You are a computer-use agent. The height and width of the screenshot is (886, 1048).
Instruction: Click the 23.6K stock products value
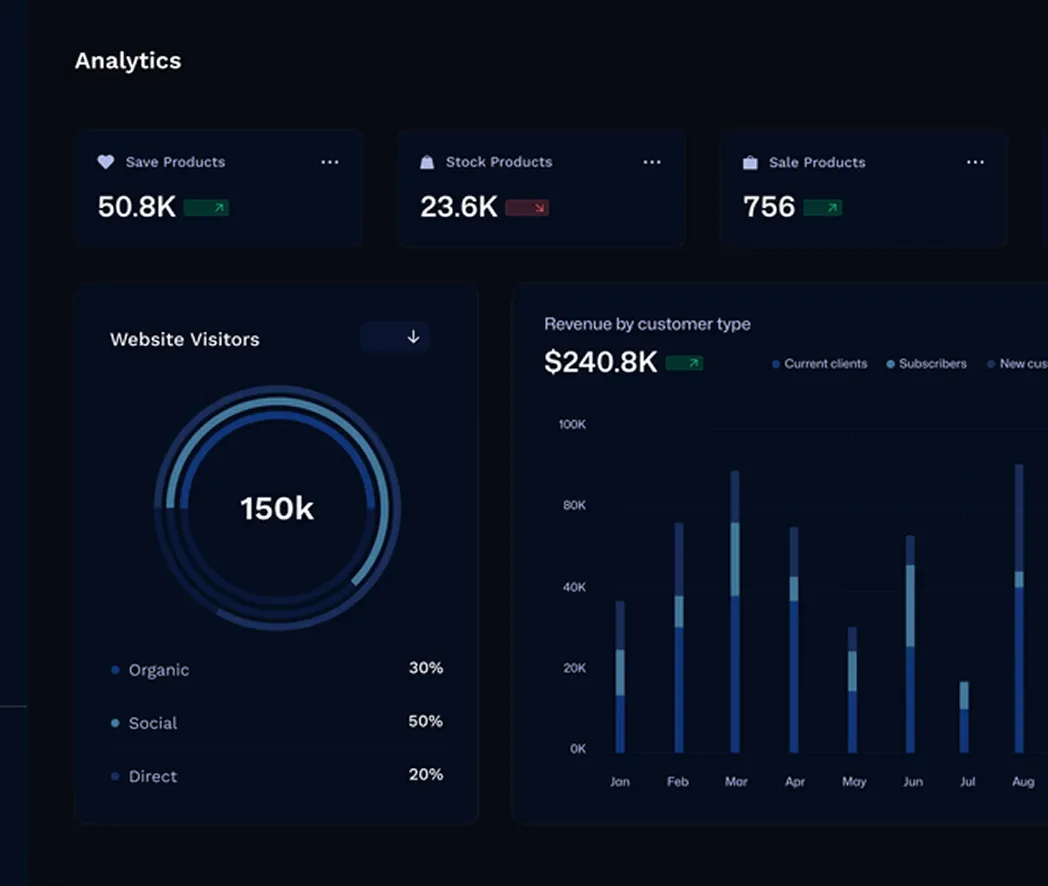(x=459, y=207)
